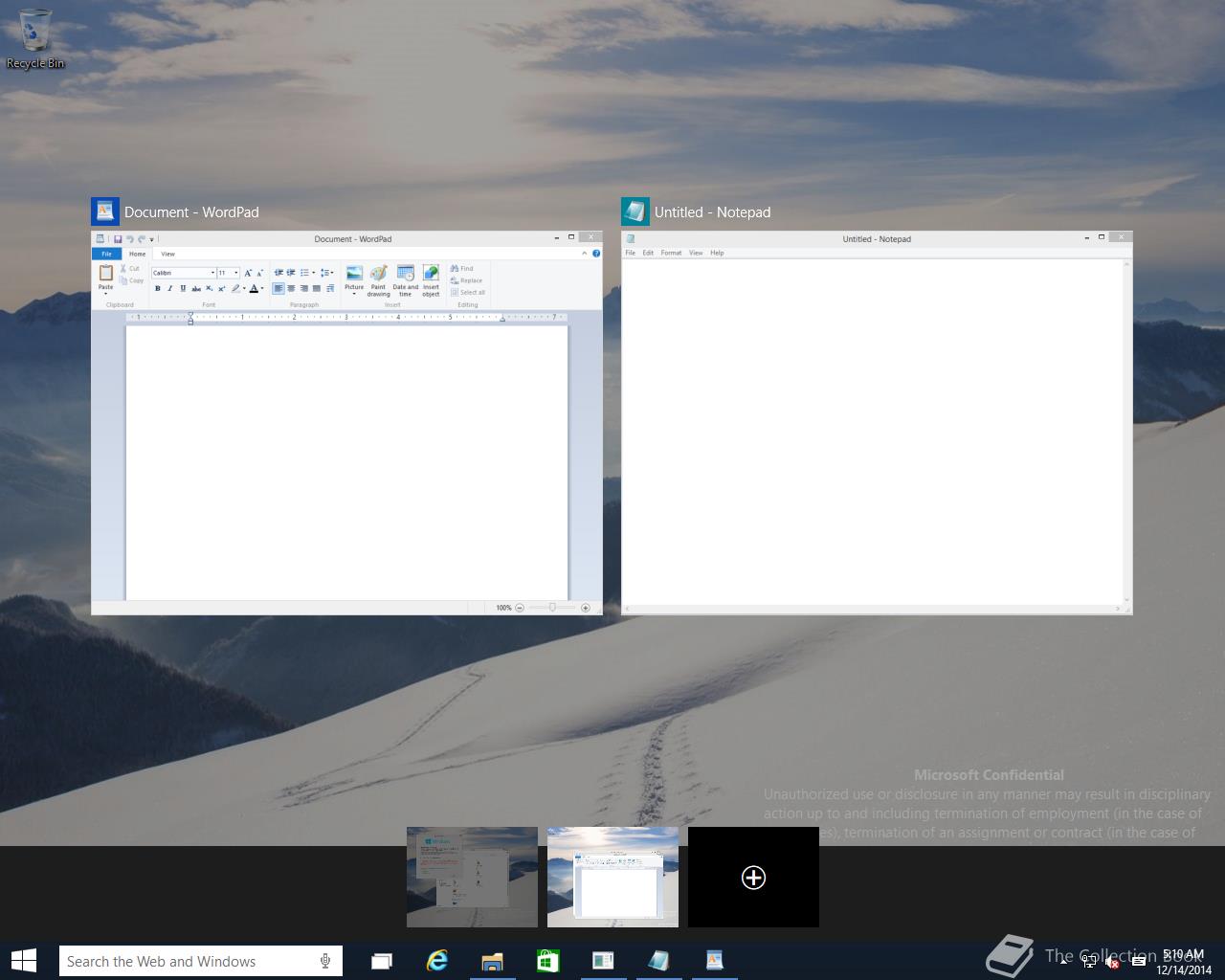The height and width of the screenshot is (980, 1225).
Task: Open the font size 11 dropdown
Action: pyautogui.click(x=236, y=273)
